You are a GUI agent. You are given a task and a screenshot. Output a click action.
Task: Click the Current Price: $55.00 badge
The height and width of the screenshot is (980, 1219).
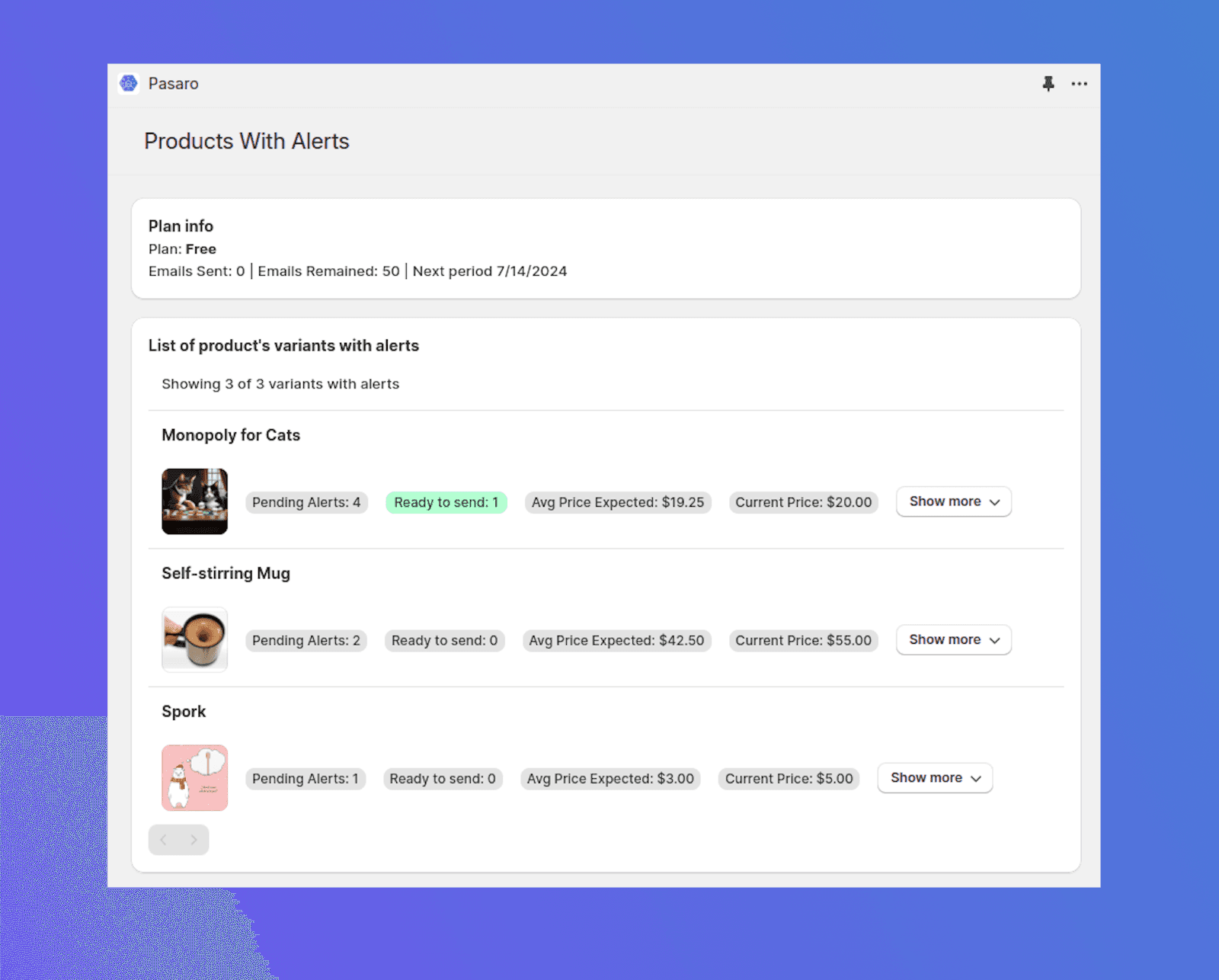803,640
